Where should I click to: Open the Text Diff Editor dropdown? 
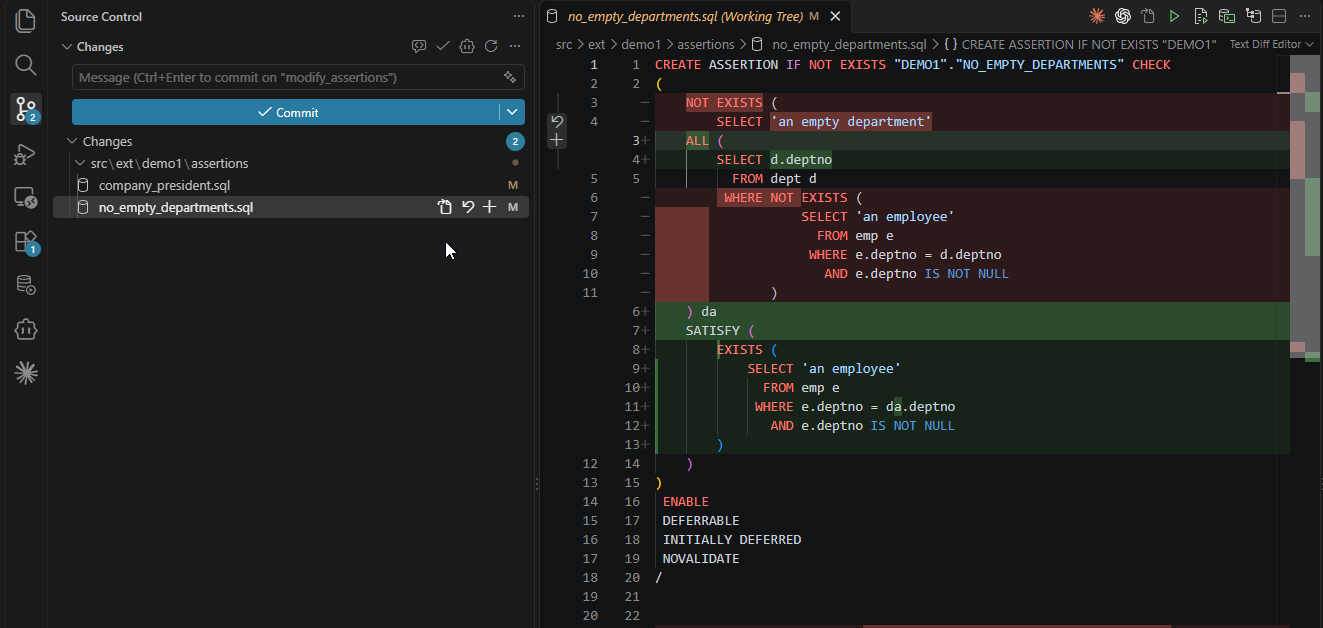coord(1271,44)
